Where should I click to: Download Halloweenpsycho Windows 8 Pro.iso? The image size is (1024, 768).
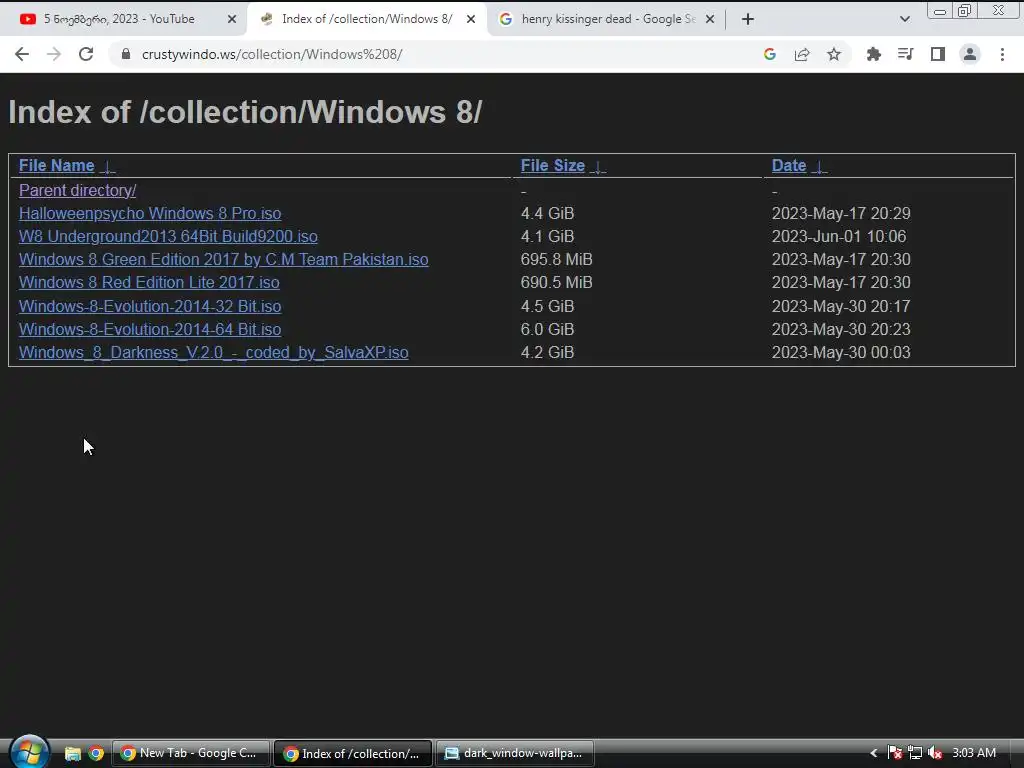coord(150,214)
